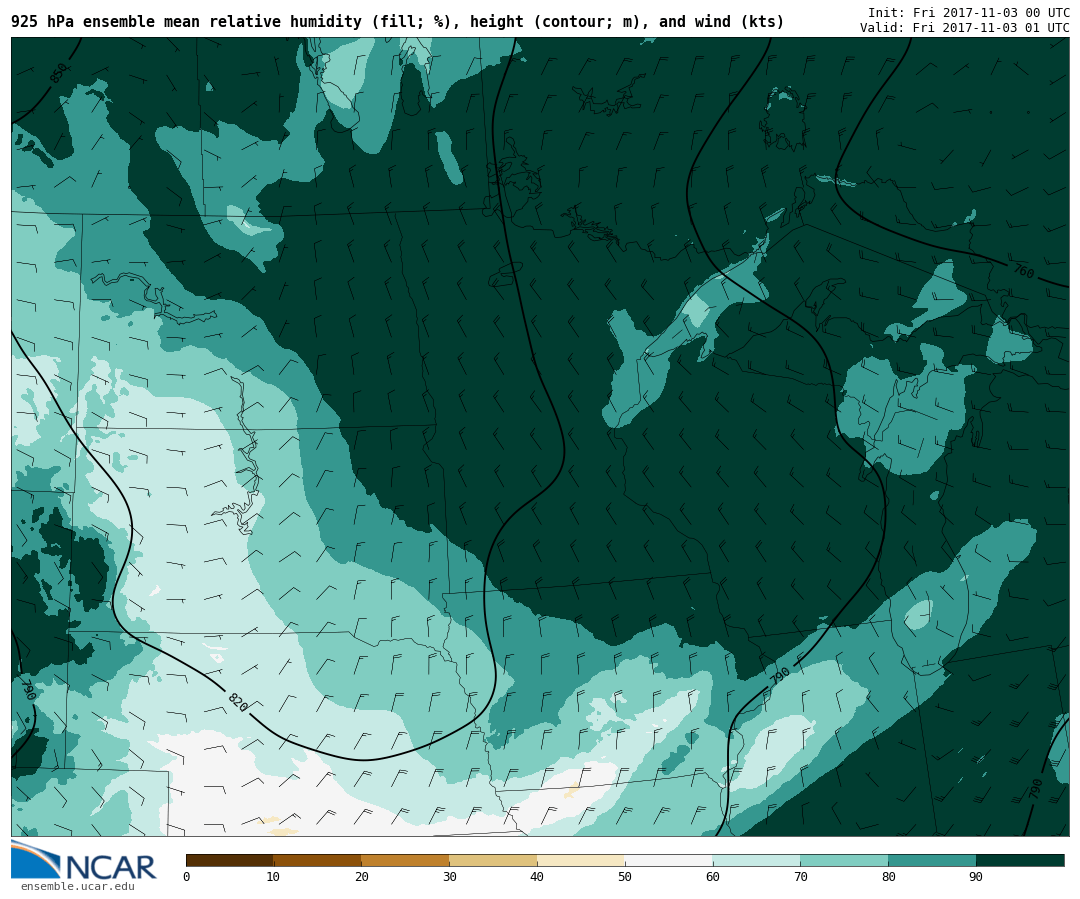
Task: Click the 0-10% dark brown colorbar swatch
Action: coord(230,860)
